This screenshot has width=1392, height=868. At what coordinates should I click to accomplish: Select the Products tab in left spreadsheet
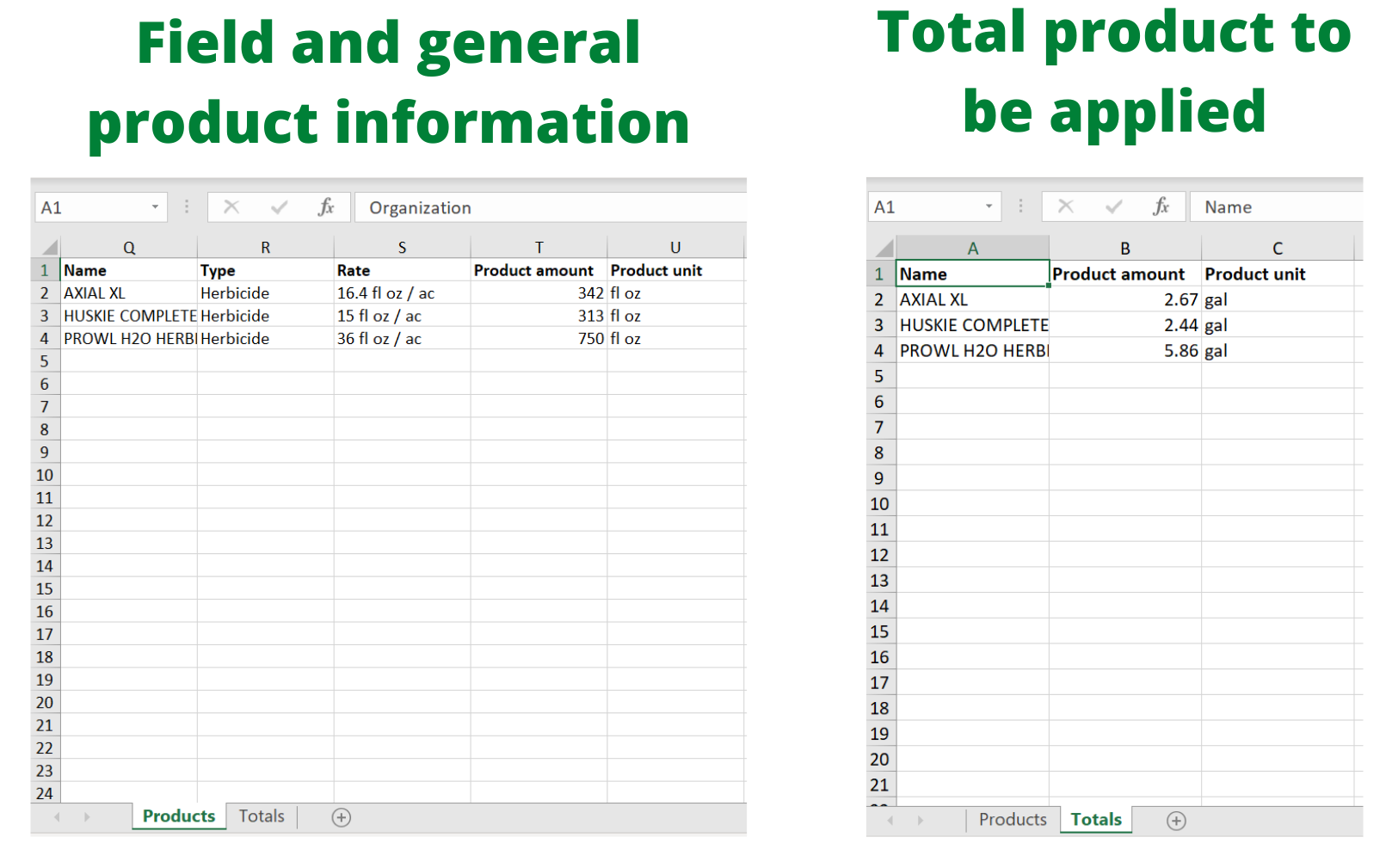tap(179, 816)
